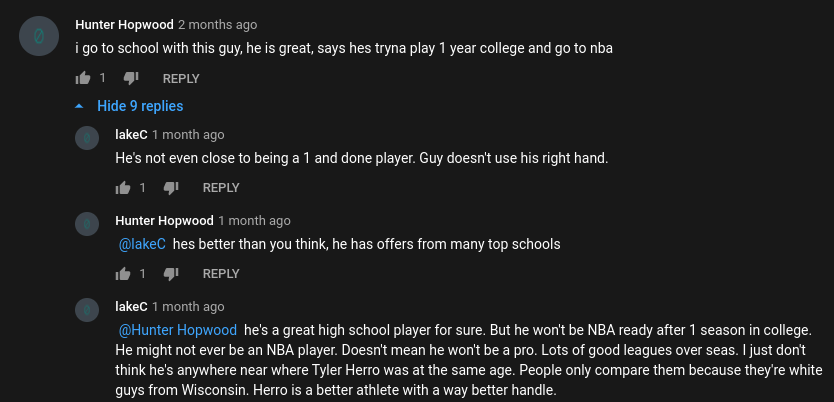The width and height of the screenshot is (834, 402).
Task: Click the @lakeC mention link
Action: (142, 243)
